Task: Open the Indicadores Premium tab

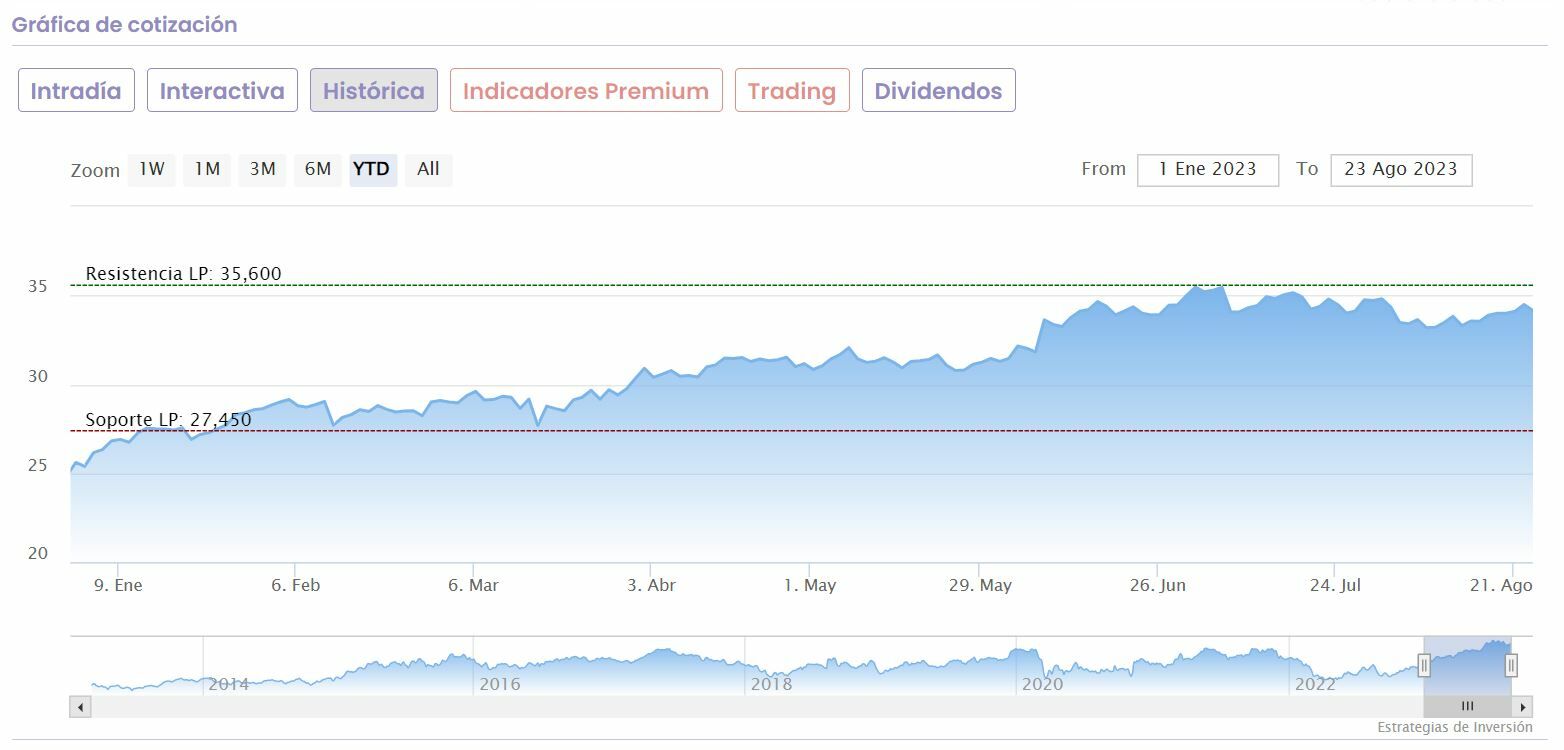Action: [x=586, y=91]
